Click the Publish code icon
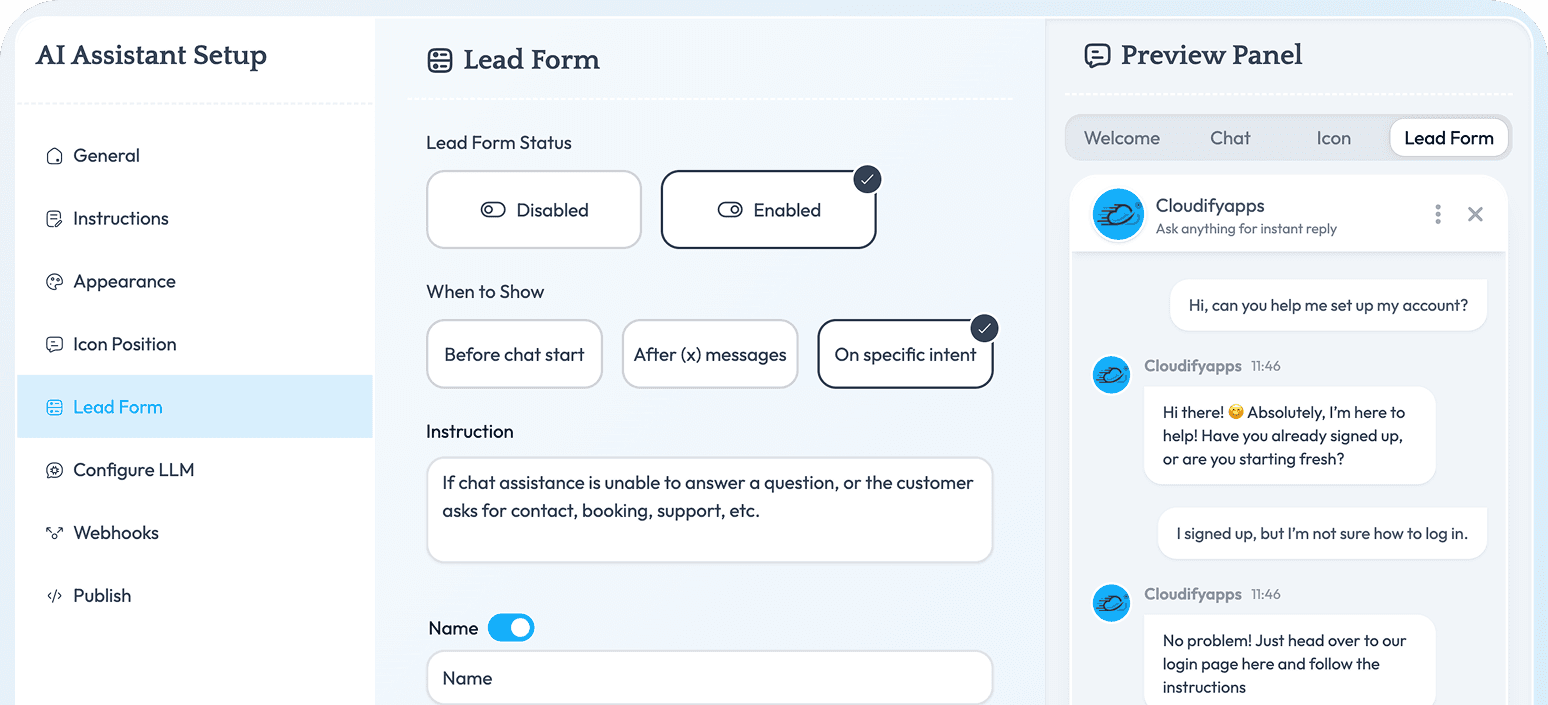Viewport: 1548px width, 705px height. [x=55, y=596]
